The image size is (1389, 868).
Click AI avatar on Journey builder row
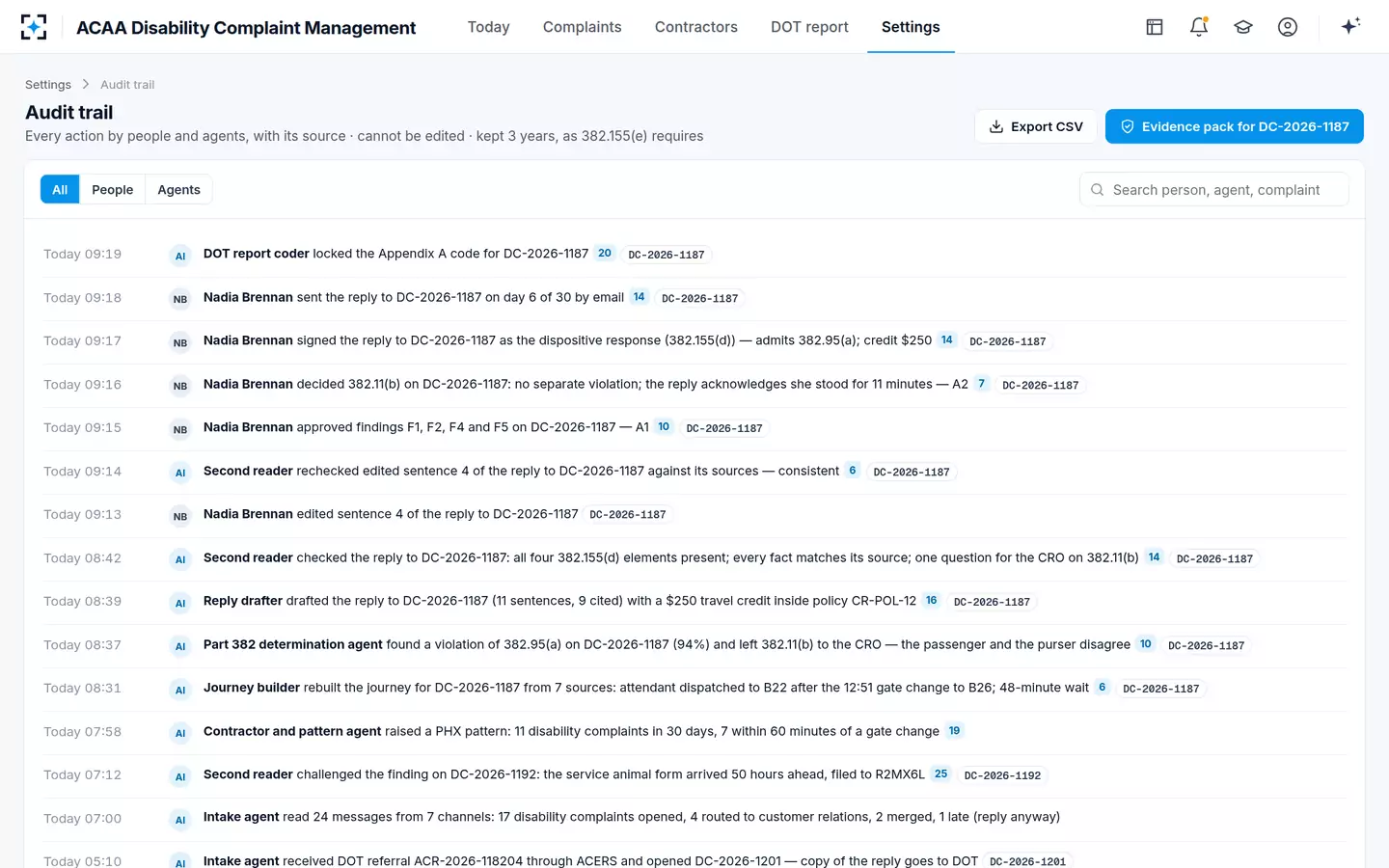[x=180, y=690]
